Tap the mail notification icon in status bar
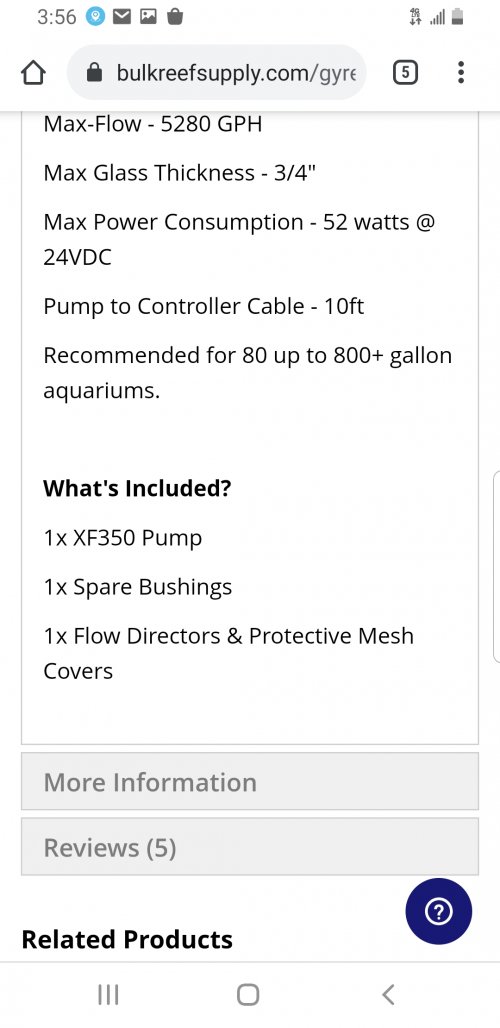Screen dimensions: 500x1028 point(122,17)
